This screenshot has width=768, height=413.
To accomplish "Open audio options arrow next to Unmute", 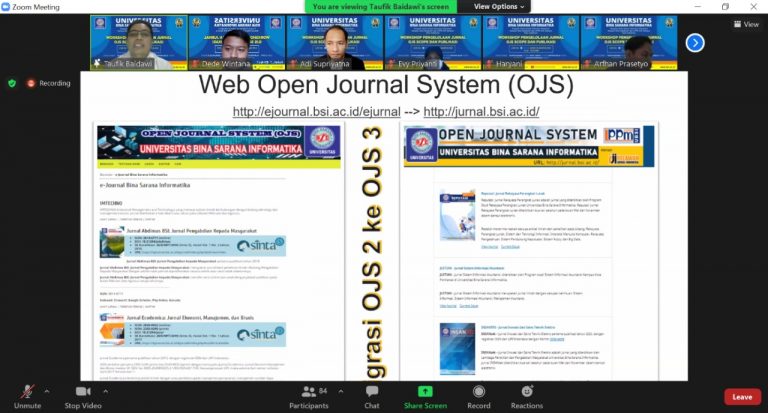I will tap(47, 391).
